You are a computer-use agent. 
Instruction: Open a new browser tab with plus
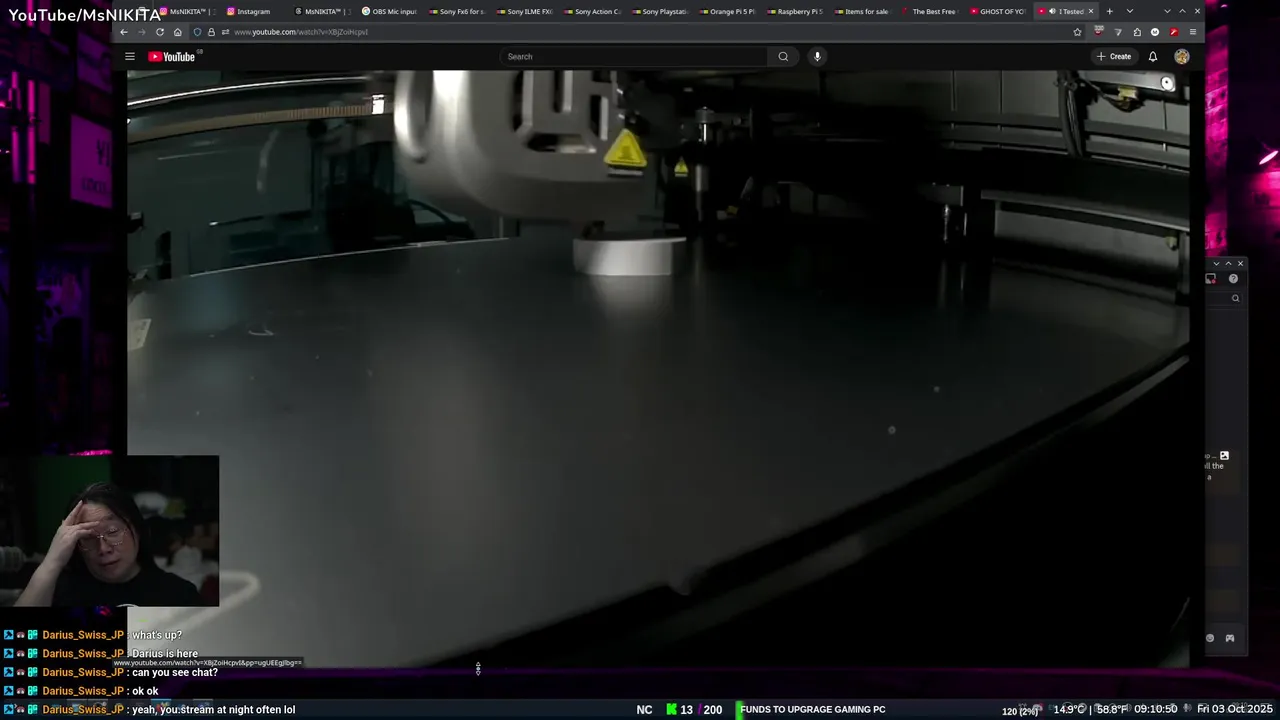[1109, 11]
